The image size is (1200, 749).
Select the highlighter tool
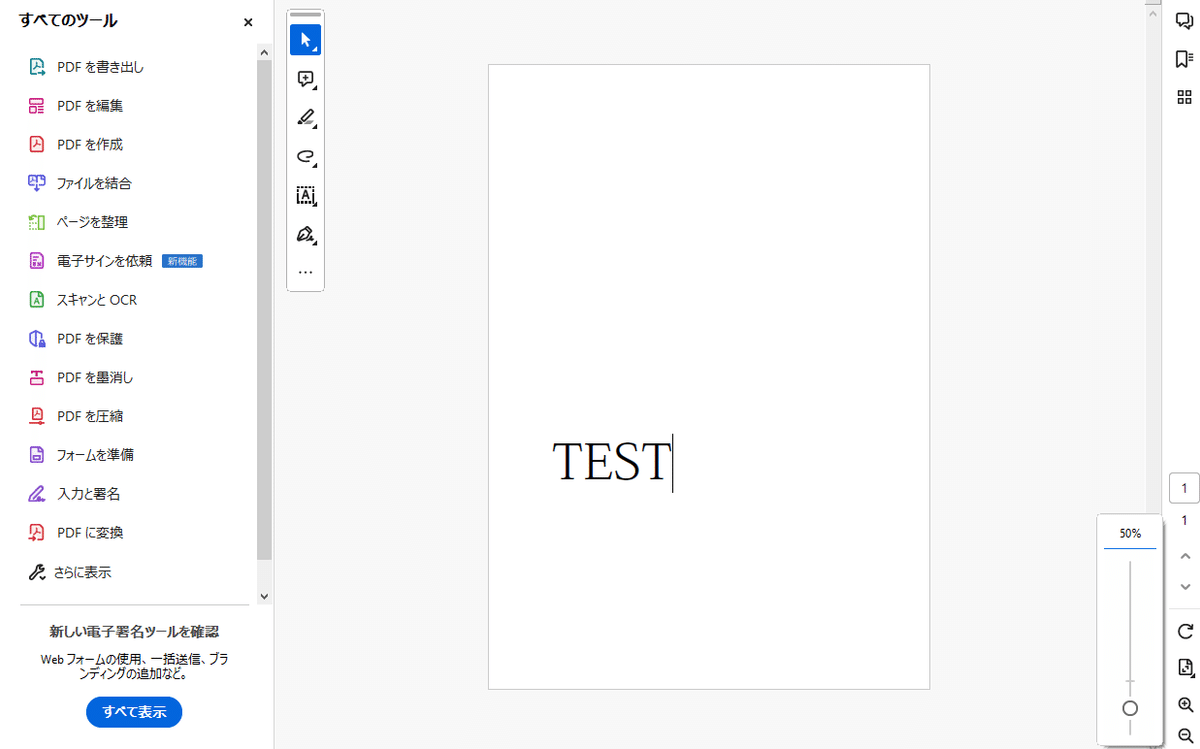pyautogui.click(x=305, y=118)
